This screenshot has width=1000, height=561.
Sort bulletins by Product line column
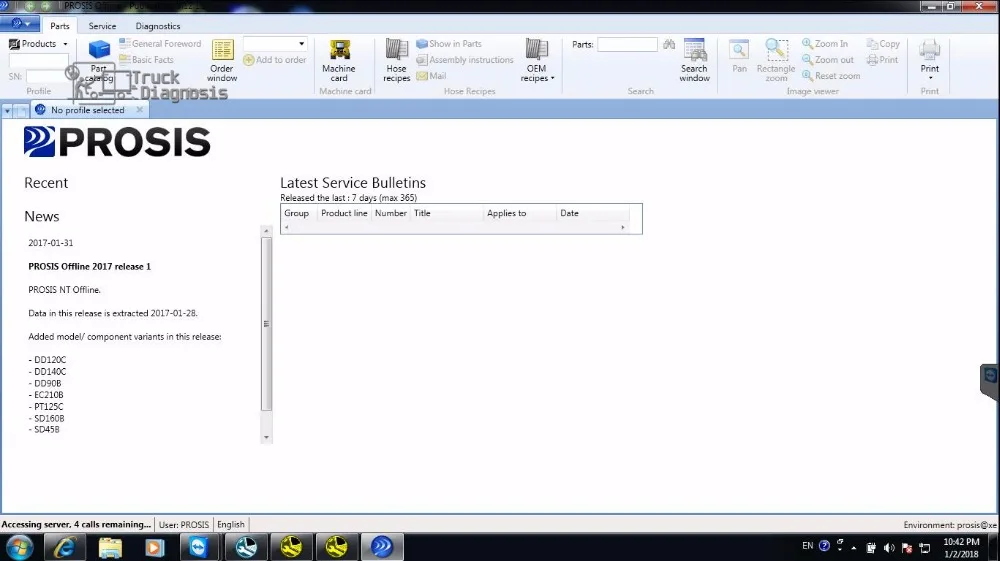tap(344, 213)
